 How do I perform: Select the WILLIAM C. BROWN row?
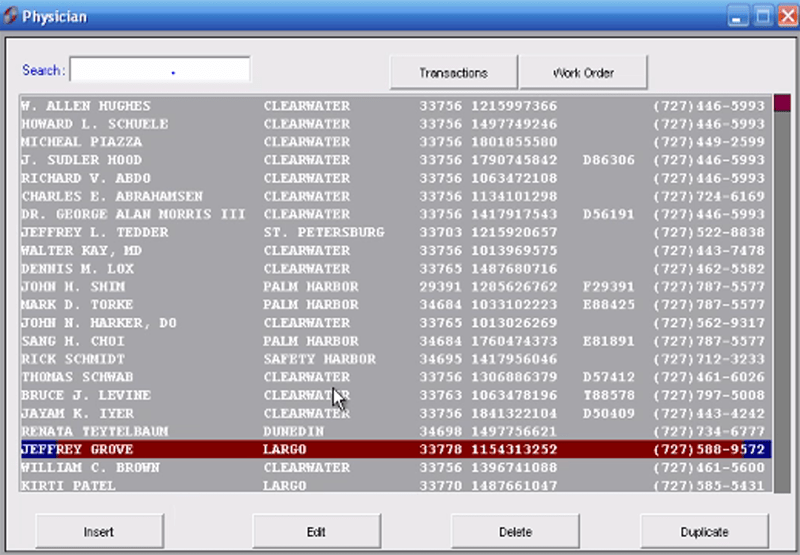tap(396, 468)
